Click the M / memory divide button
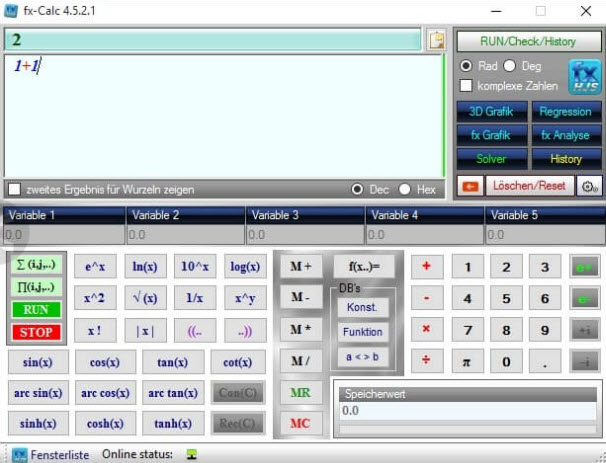Viewport: 606px width, 463px height. click(x=301, y=361)
